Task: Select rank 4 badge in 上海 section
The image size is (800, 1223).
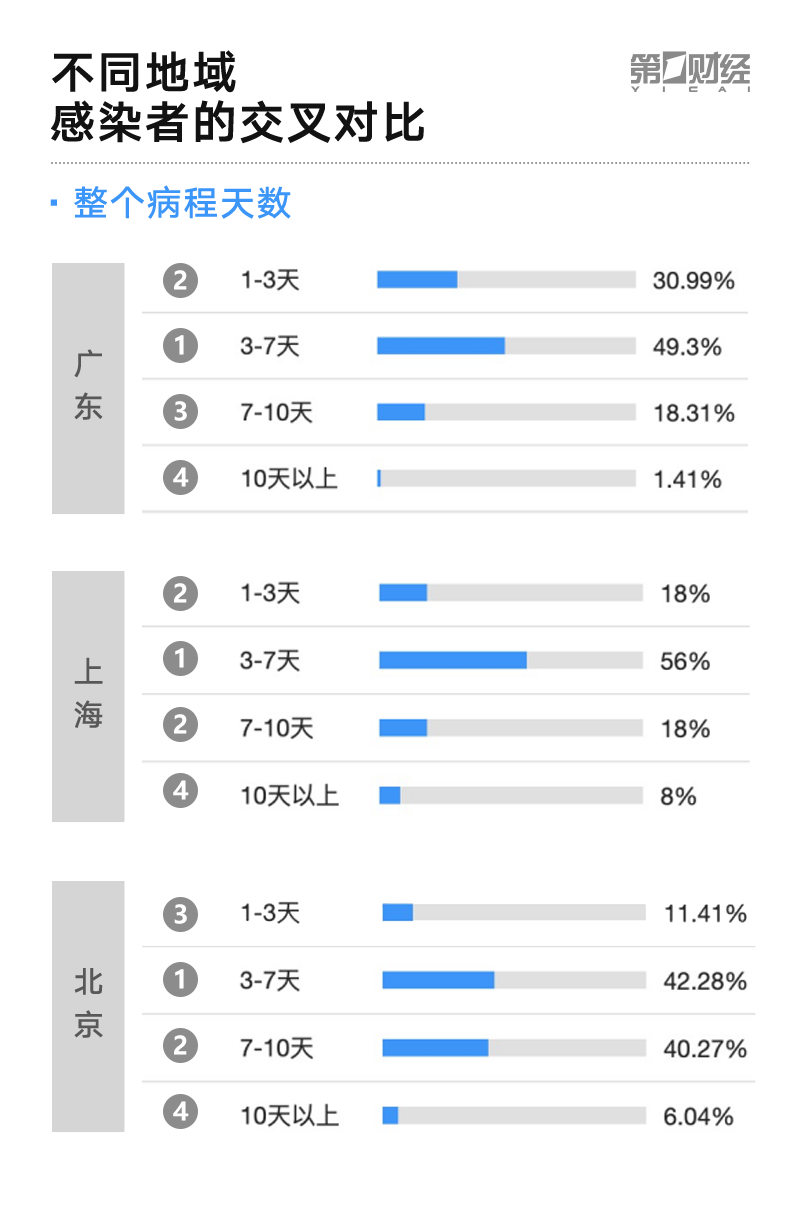Action: [x=180, y=793]
